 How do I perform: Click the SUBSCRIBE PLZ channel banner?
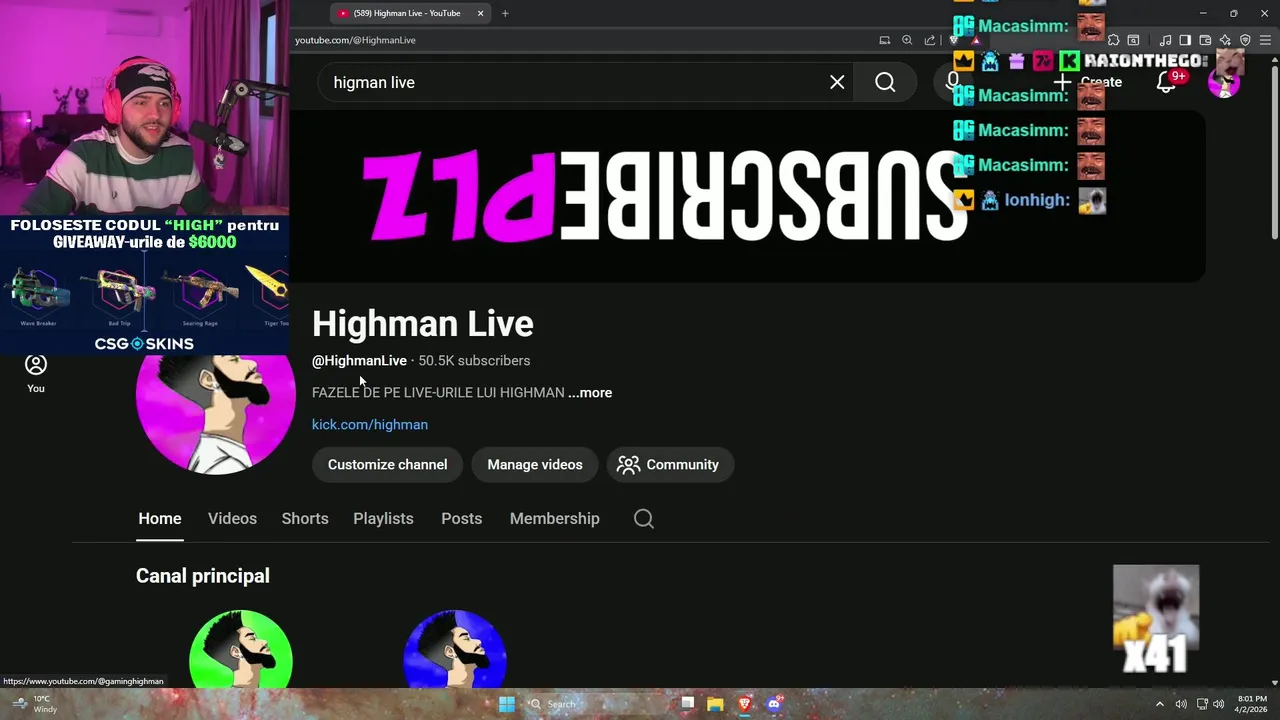[748, 197]
